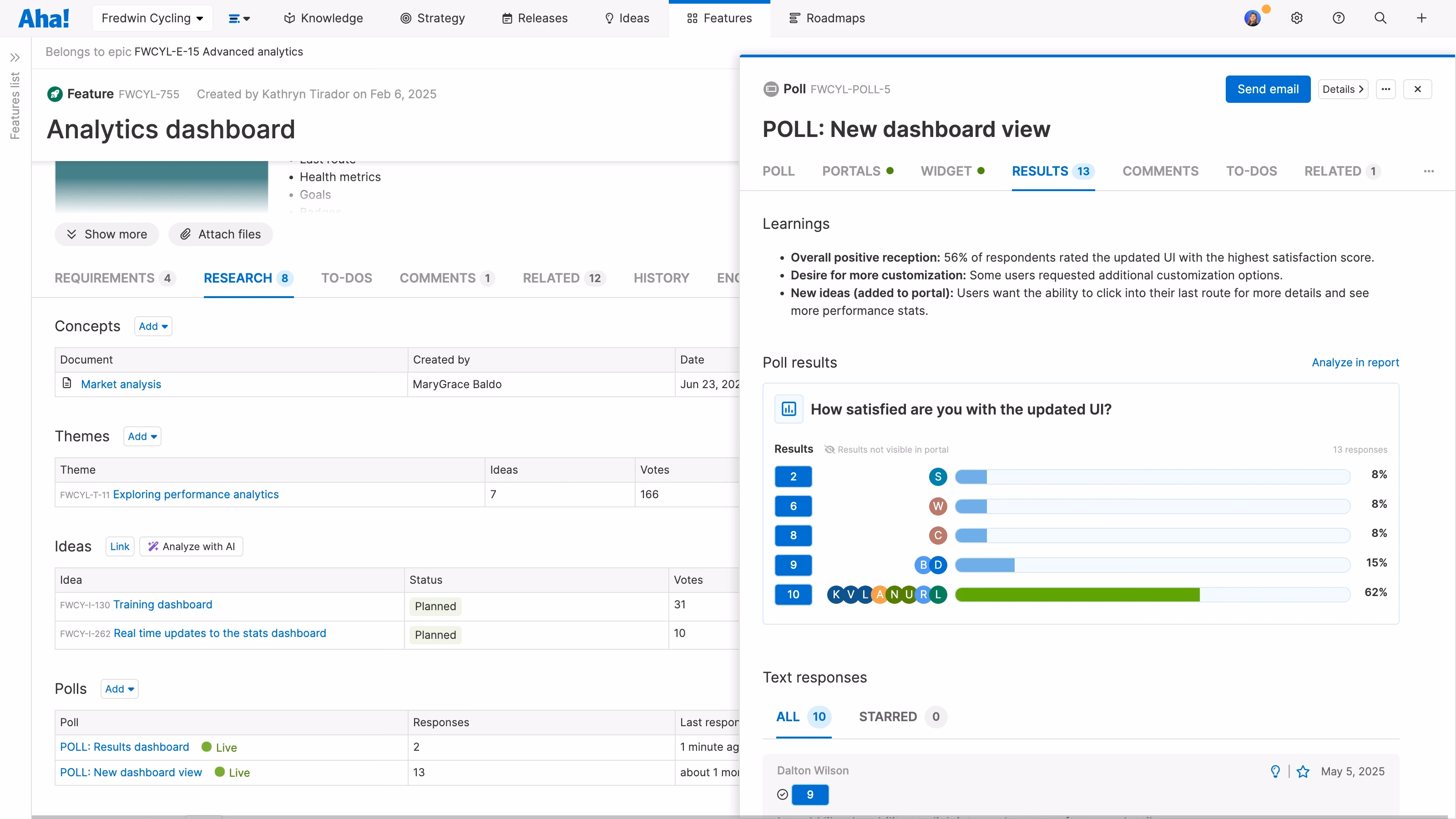
Task: Star Dalton Wilson's text response
Action: pos(1303,772)
